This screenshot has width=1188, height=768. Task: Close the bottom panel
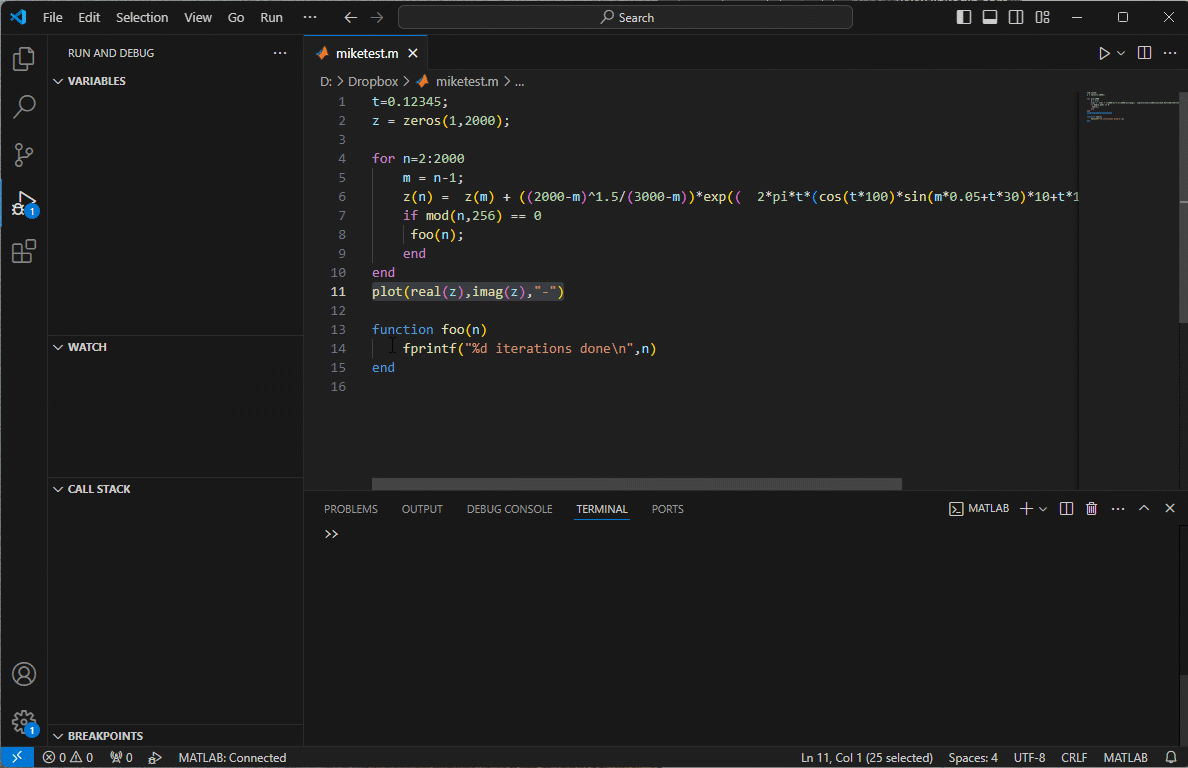point(1170,508)
